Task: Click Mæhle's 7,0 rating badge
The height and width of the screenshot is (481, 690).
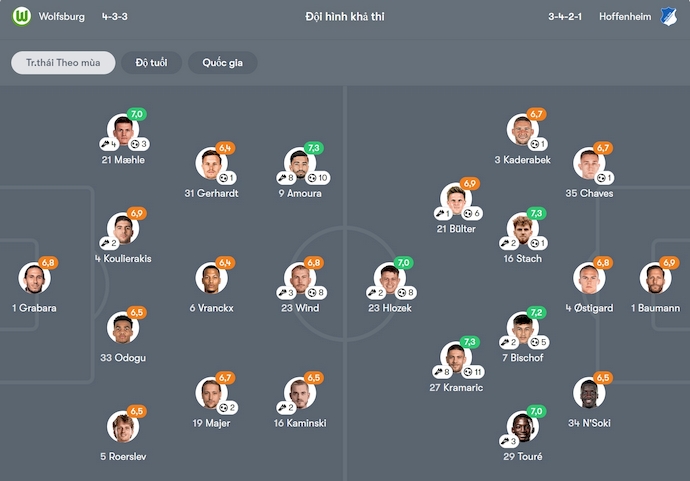Action: [x=137, y=115]
